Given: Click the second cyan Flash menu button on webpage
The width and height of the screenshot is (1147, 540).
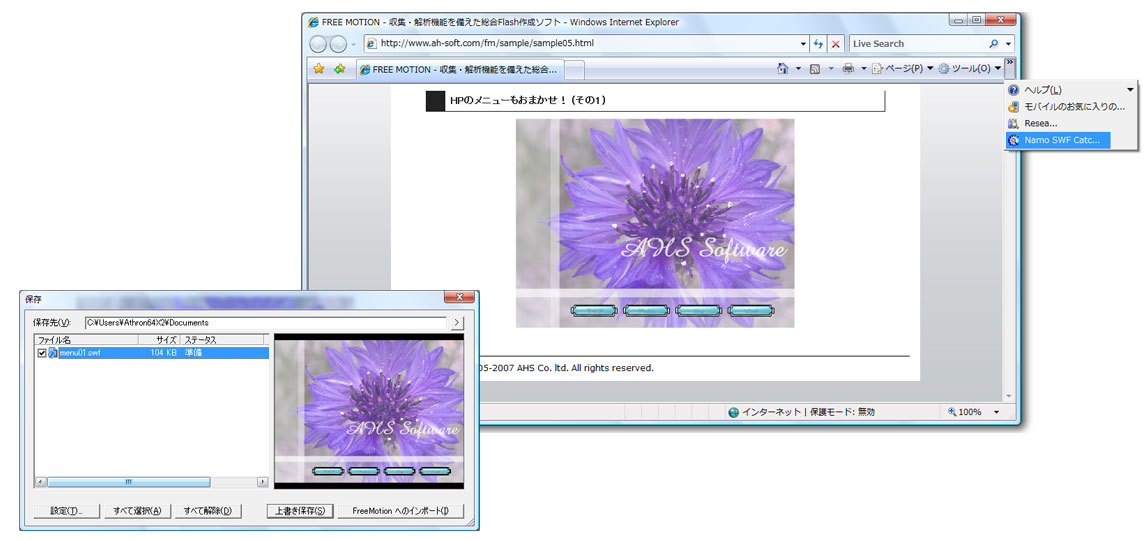Looking at the screenshot, I should click(647, 312).
